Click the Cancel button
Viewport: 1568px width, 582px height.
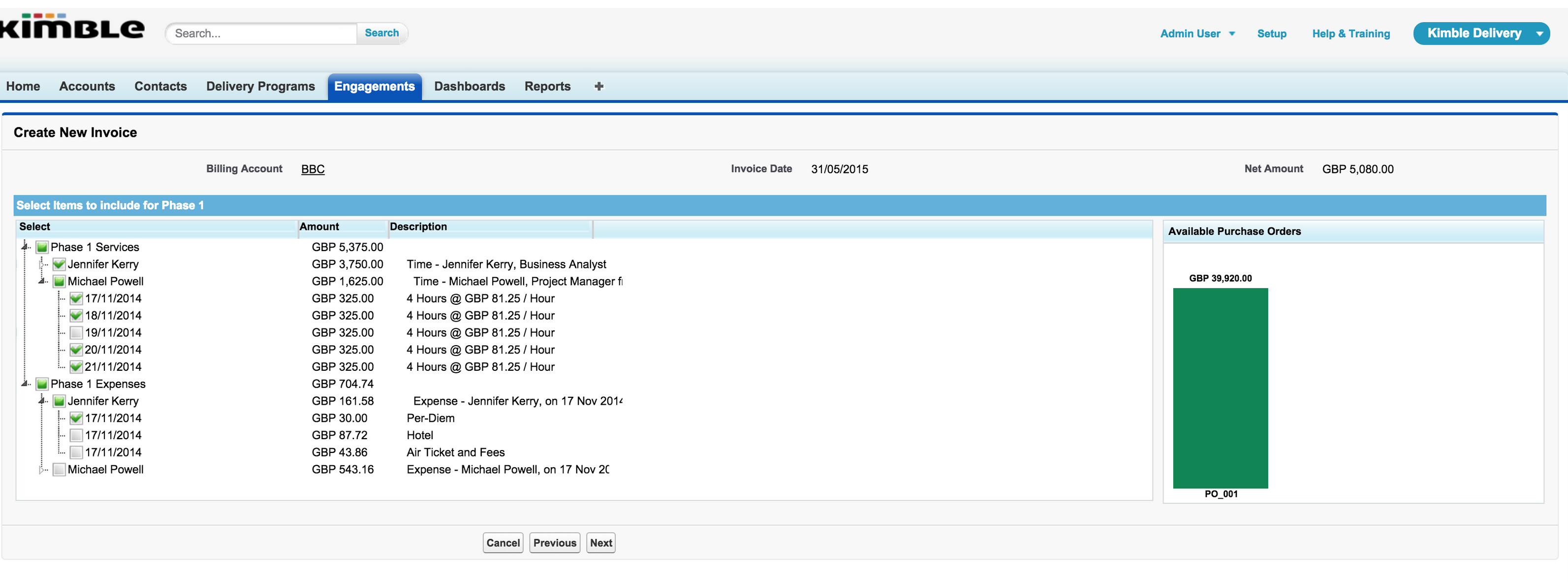[x=503, y=543]
